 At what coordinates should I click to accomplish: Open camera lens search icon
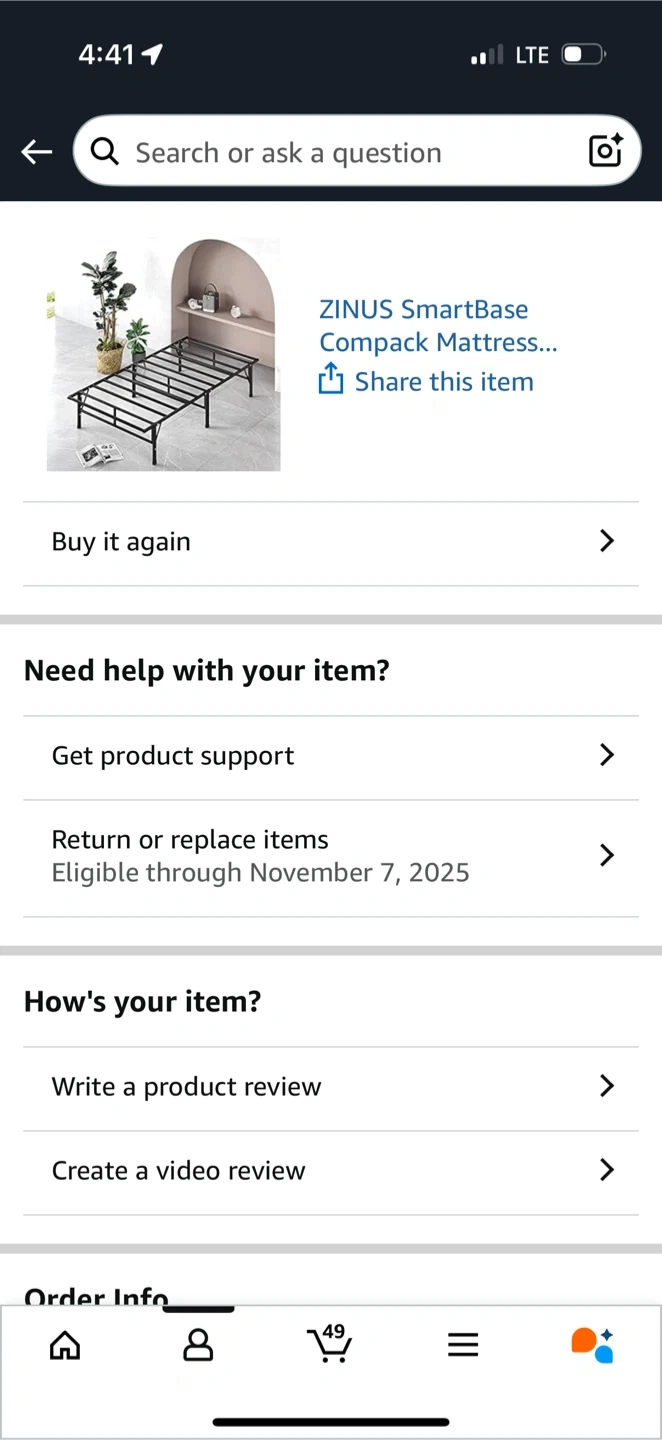click(x=605, y=151)
